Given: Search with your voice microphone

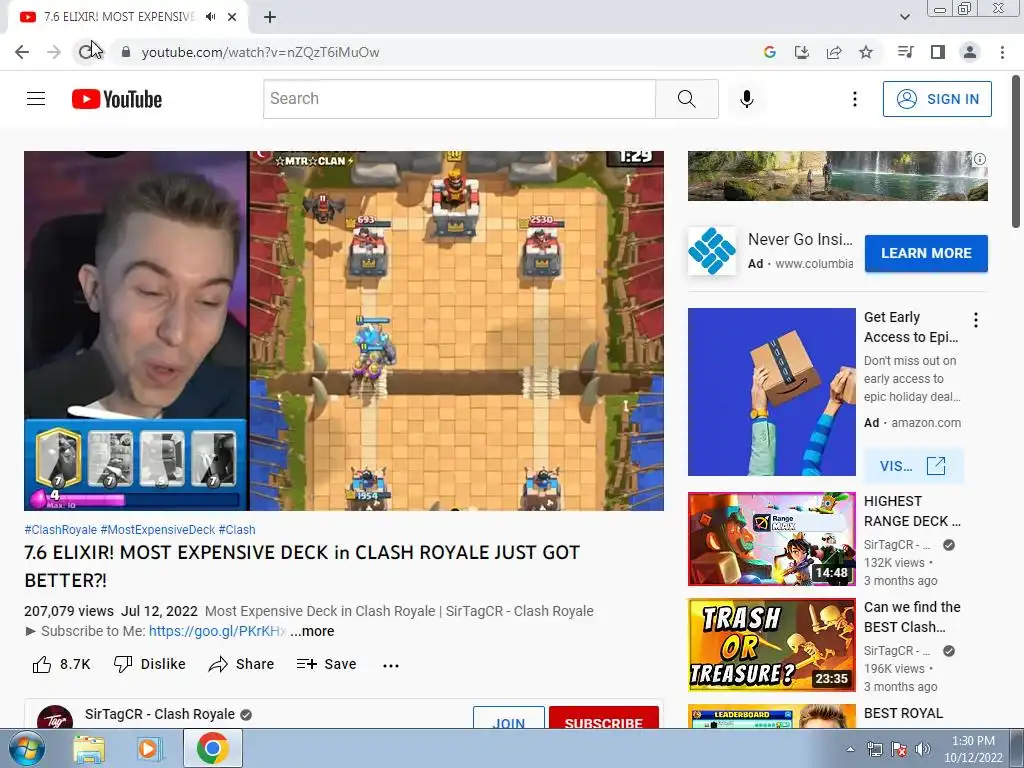Looking at the screenshot, I should pyautogui.click(x=747, y=99).
